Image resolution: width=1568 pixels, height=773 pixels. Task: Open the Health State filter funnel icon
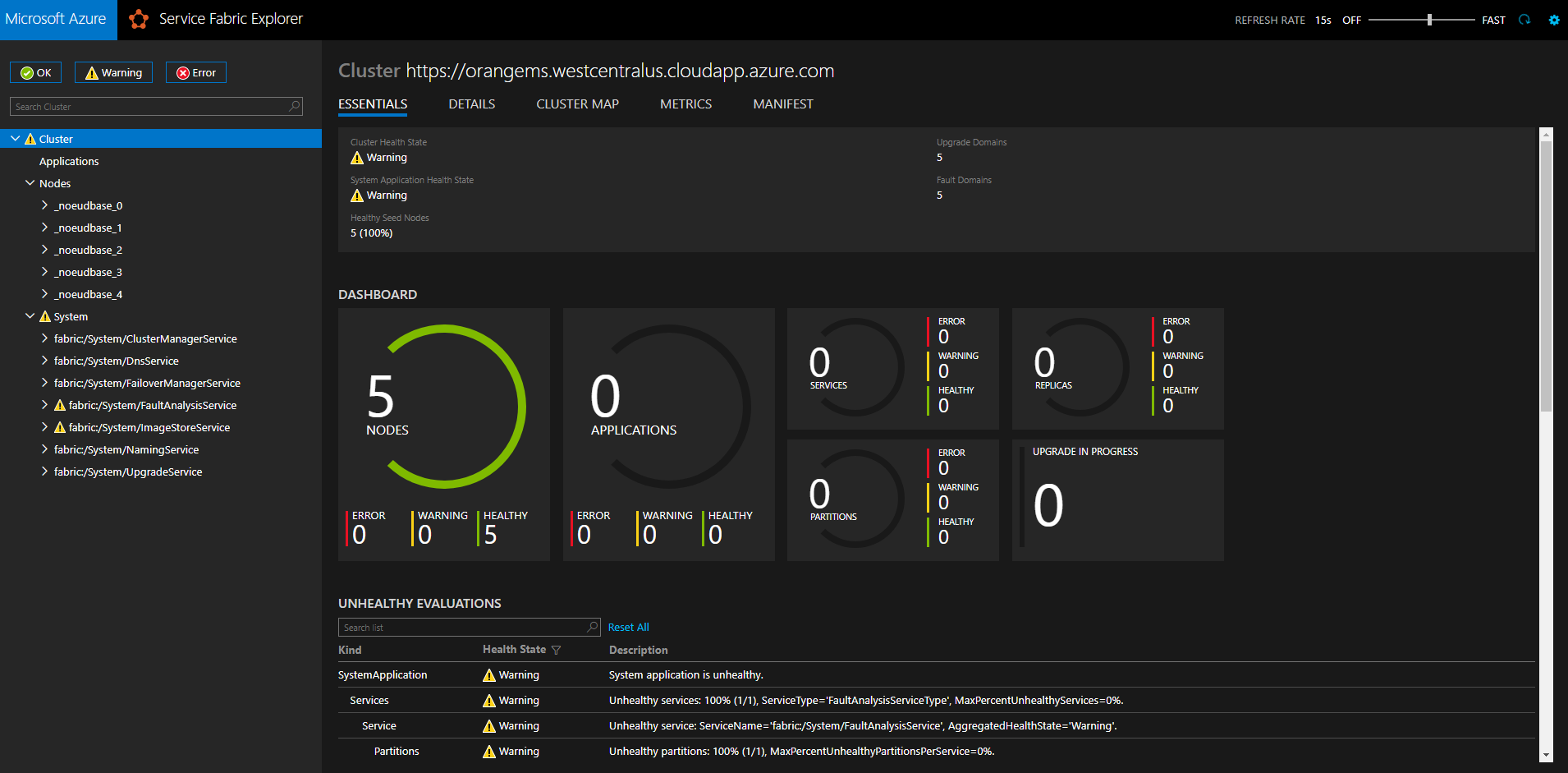click(x=557, y=650)
